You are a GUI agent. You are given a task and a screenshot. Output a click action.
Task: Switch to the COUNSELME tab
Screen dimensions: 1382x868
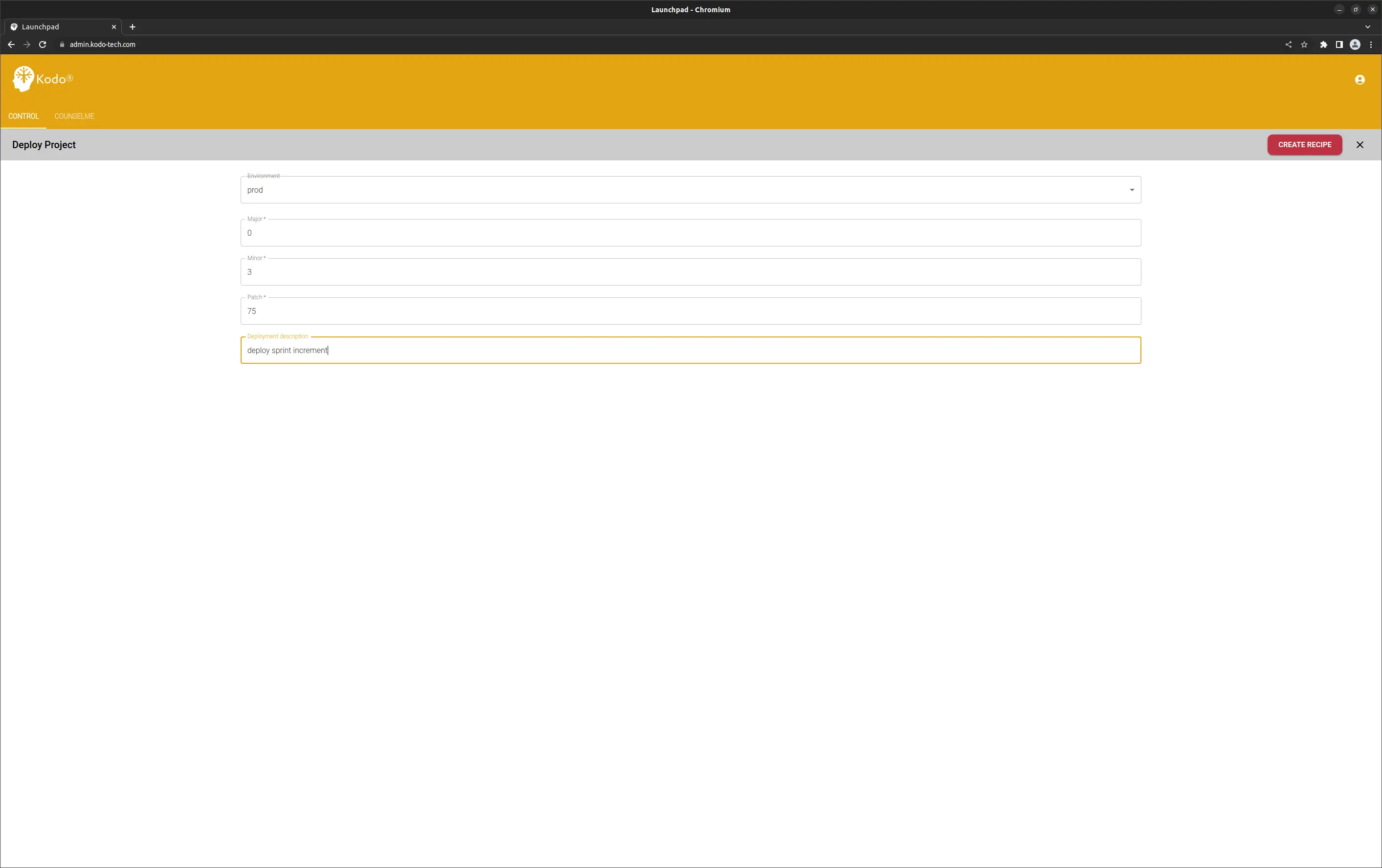(x=74, y=116)
